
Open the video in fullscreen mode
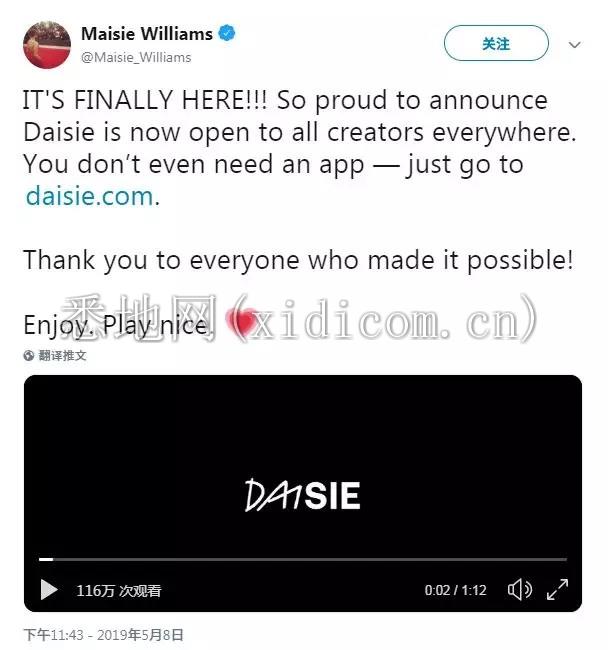tap(557, 589)
